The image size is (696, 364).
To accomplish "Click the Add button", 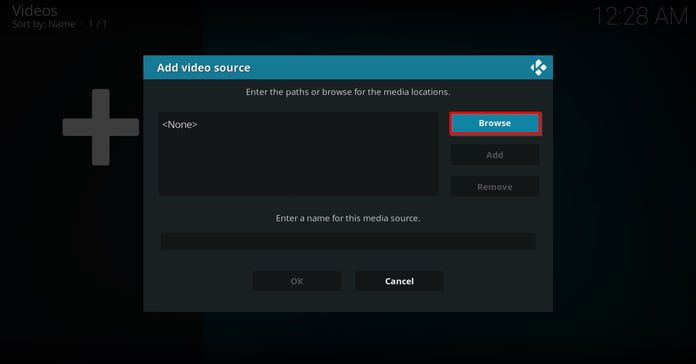I will pos(495,155).
